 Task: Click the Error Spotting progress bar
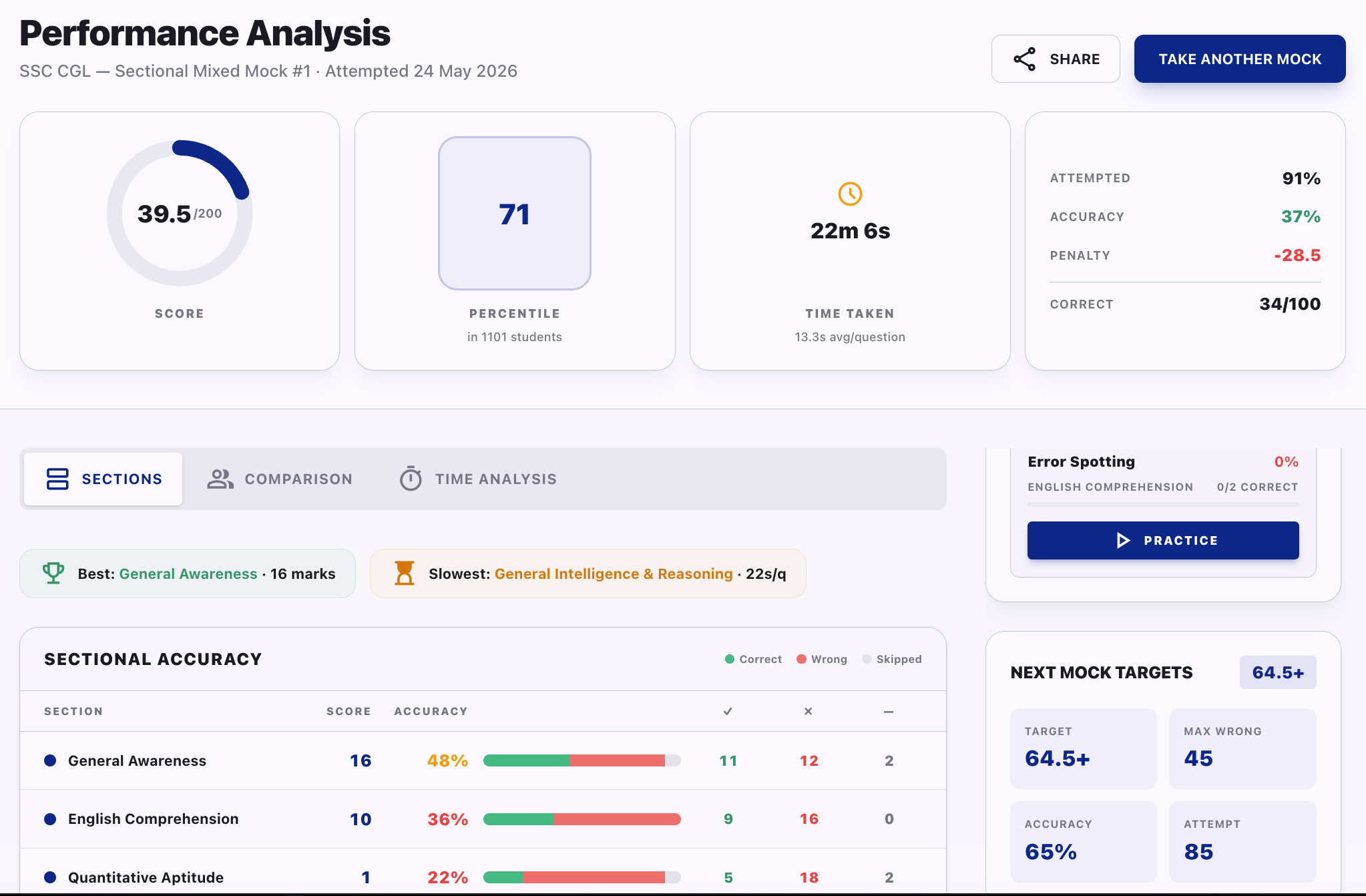pyautogui.click(x=1163, y=504)
